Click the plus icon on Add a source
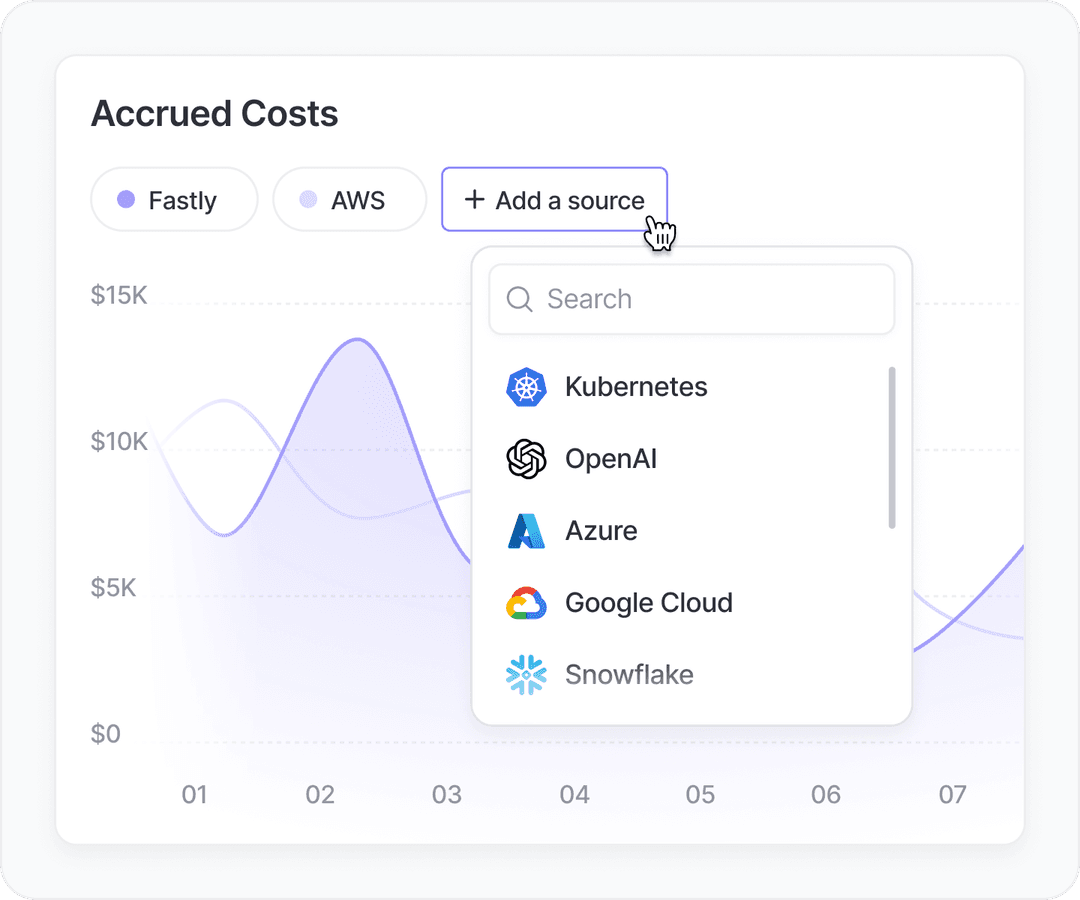The width and height of the screenshot is (1080, 900). click(474, 200)
